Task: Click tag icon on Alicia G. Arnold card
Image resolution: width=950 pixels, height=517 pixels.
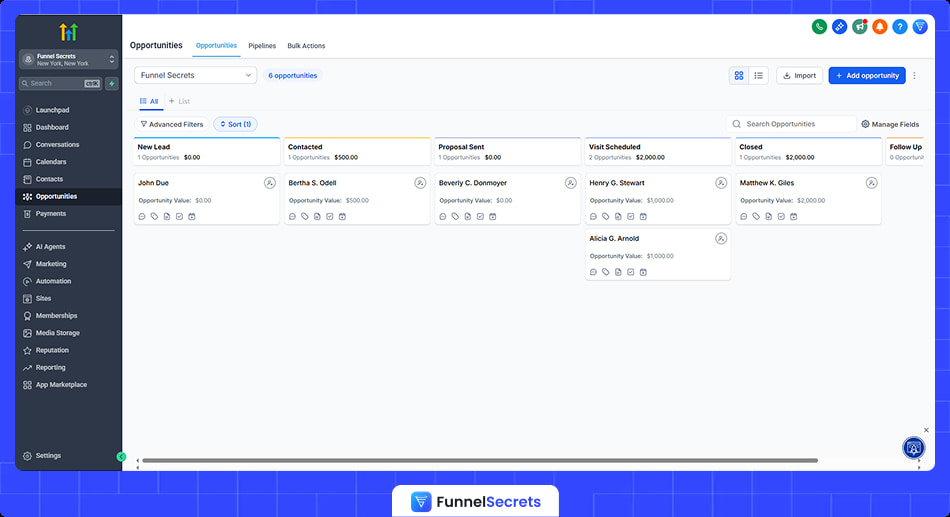Action: [x=605, y=272]
